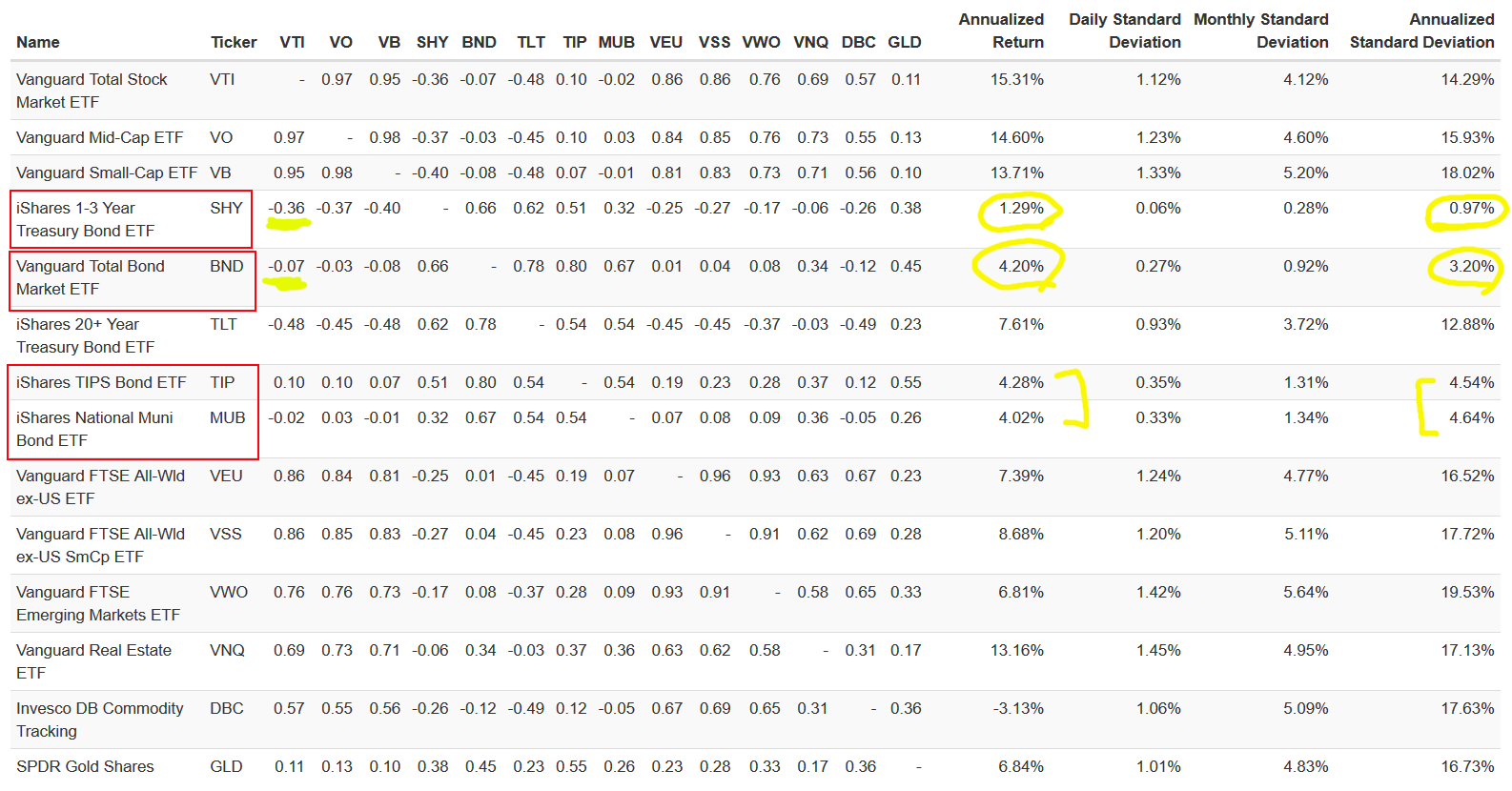1512x791 pixels.
Task: Select Vanguard Total Bond Market ETF name
Action: coord(91,277)
